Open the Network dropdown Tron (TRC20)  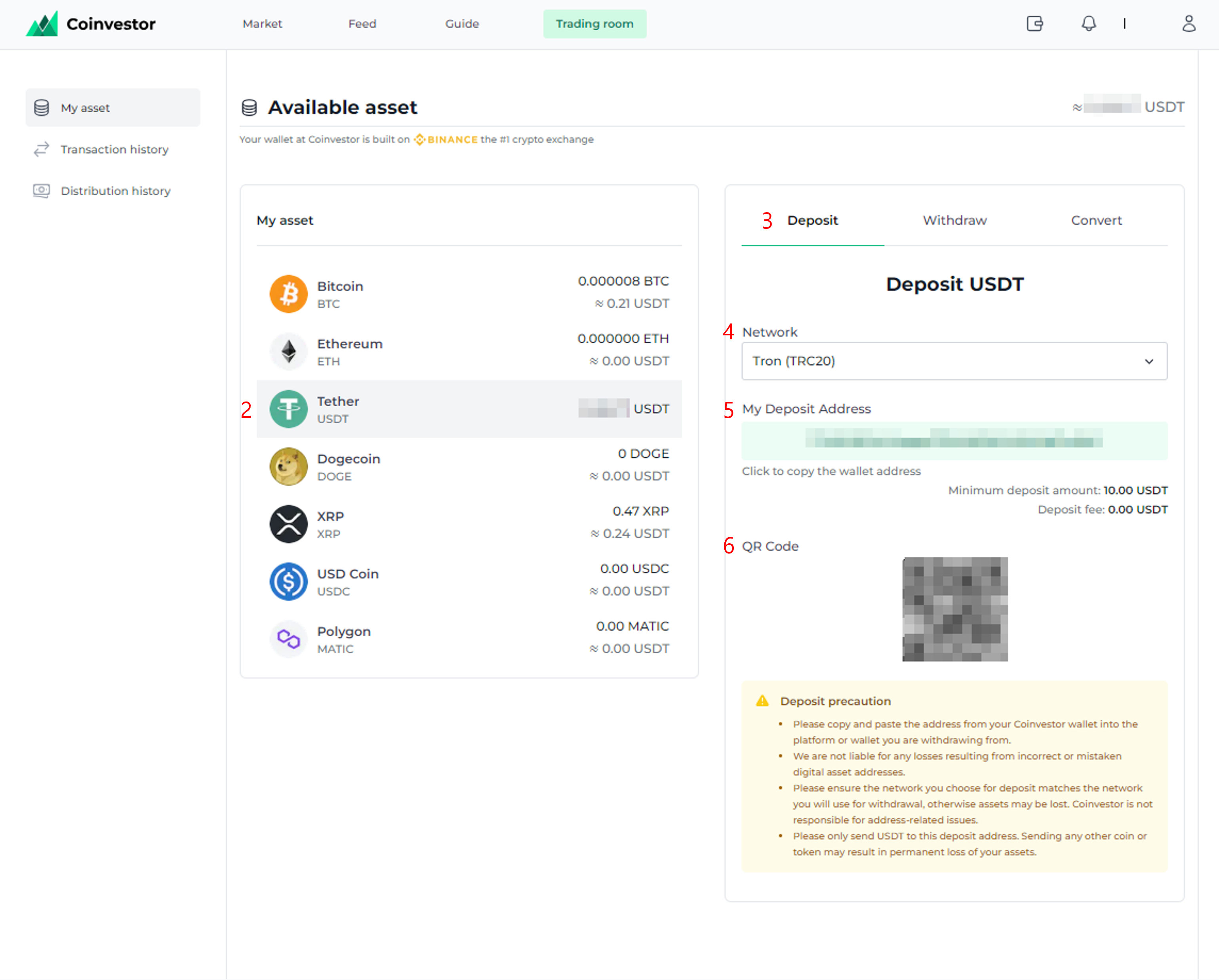pos(954,361)
